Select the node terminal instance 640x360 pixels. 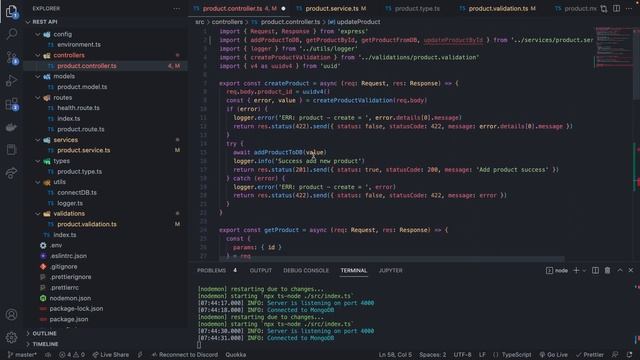557,270
